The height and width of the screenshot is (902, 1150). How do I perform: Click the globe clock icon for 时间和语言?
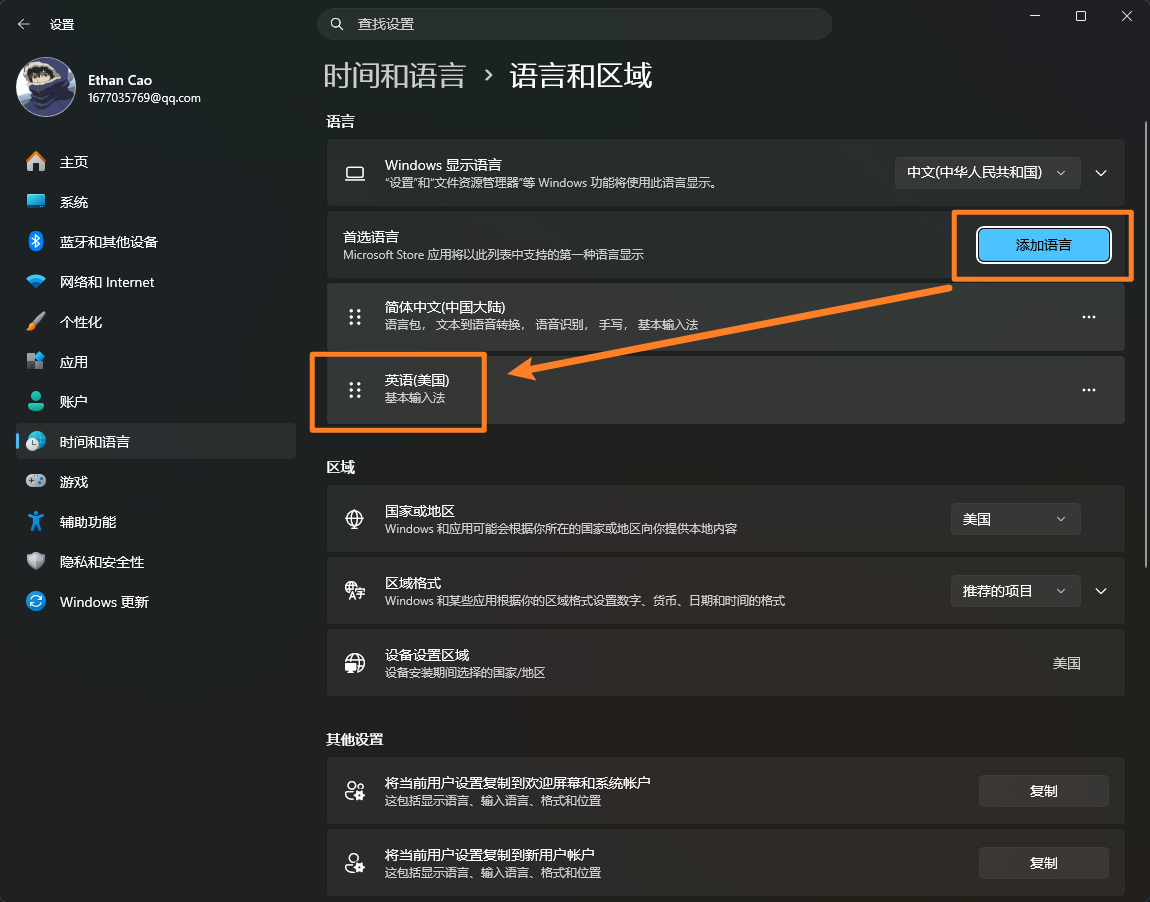click(x=36, y=441)
